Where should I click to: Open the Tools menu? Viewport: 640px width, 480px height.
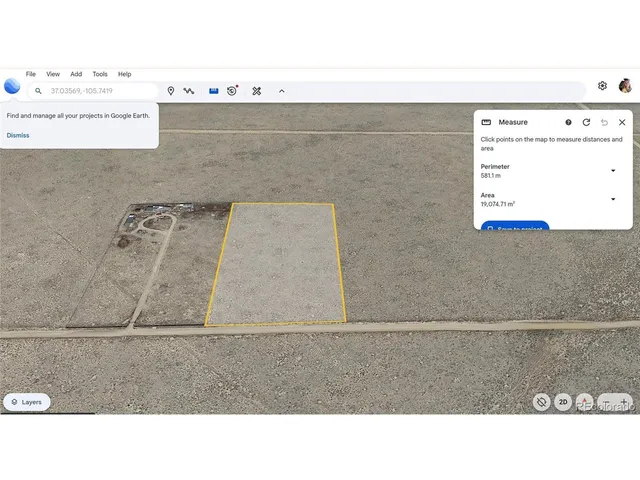click(100, 74)
